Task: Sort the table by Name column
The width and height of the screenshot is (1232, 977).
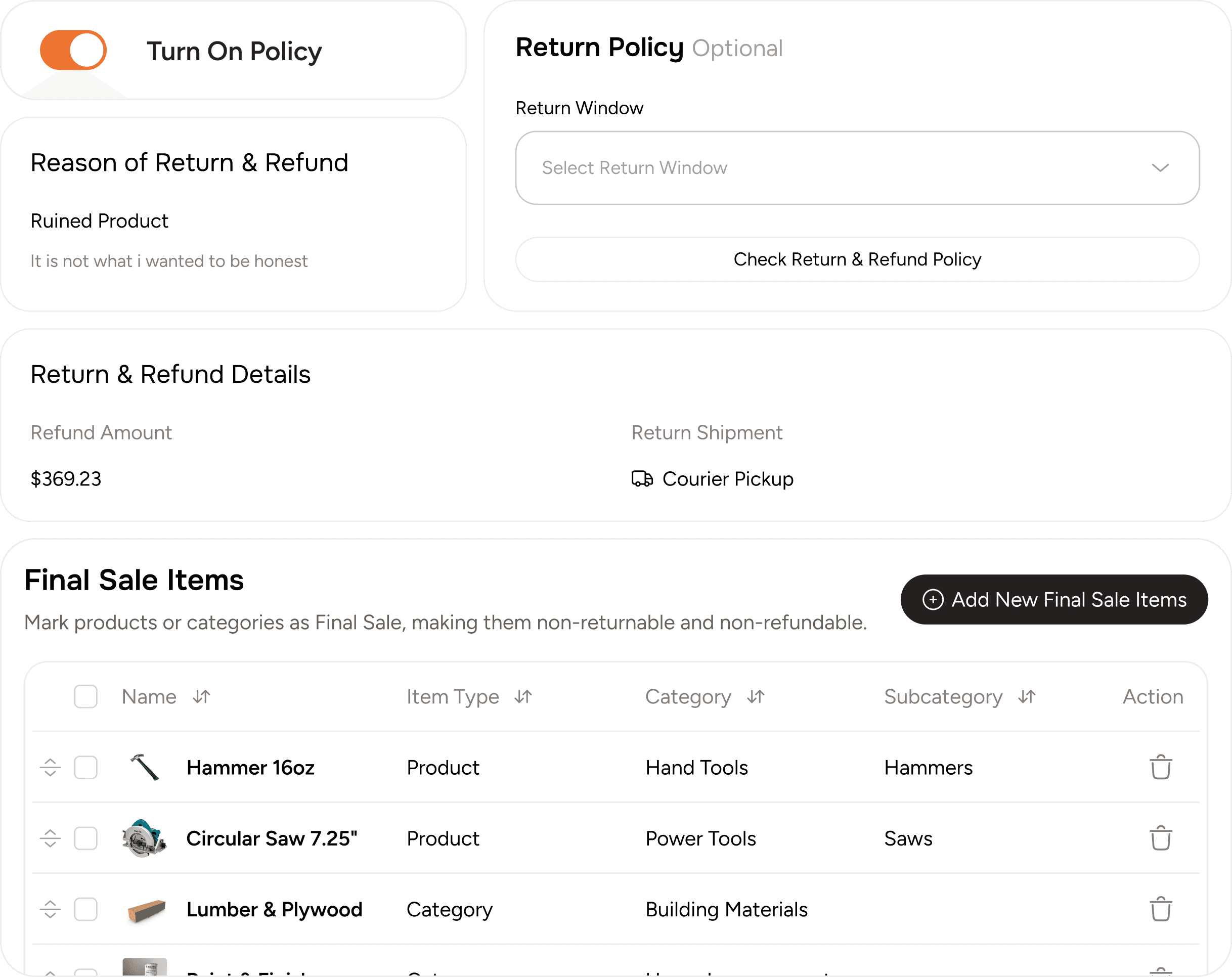Action: click(x=201, y=697)
